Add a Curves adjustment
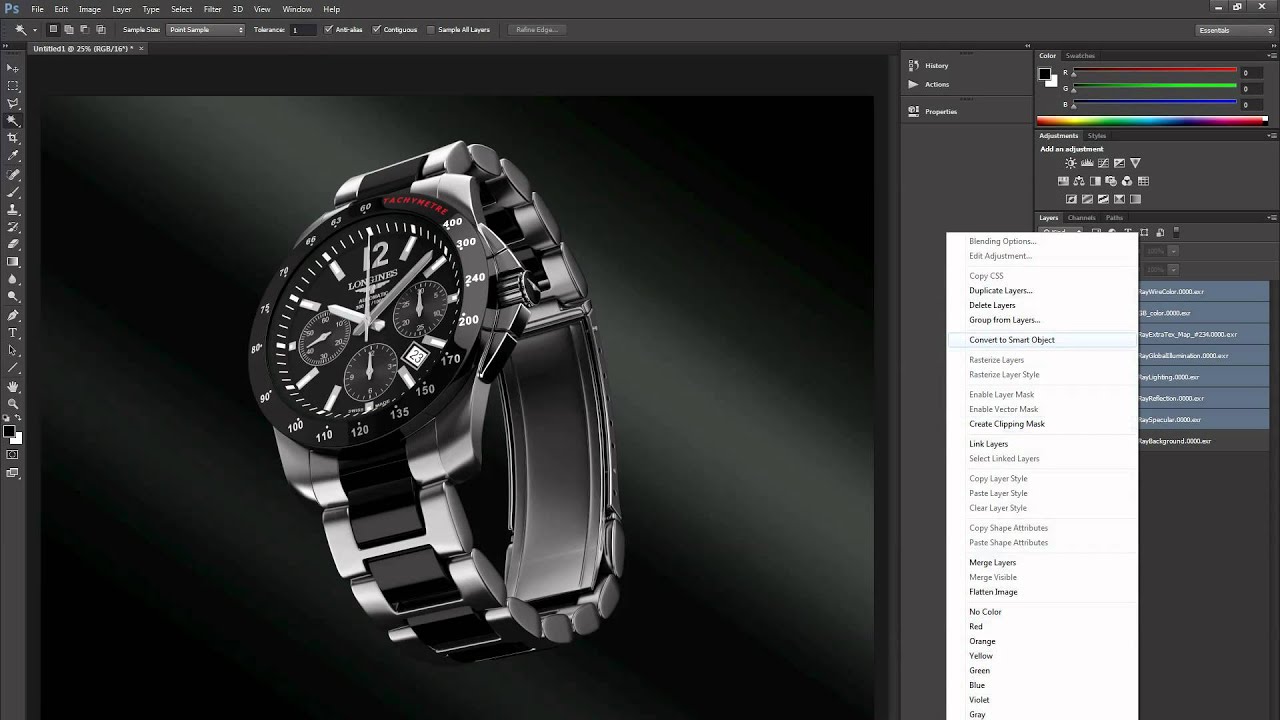Viewport: 1280px width, 720px height. pyautogui.click(x=1103, y=163)
